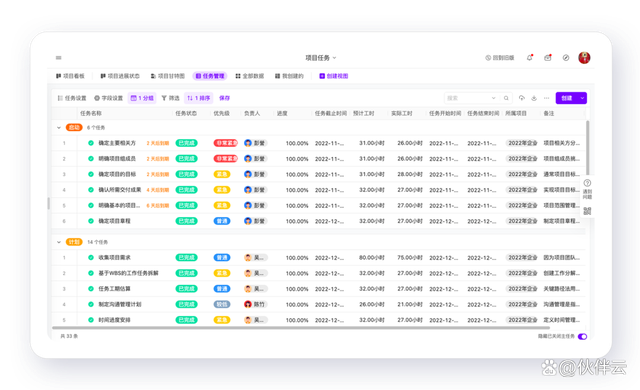Click assignee avatar in 制定沟通管理计划 row
Image resolution: width=640 pixels, height=390 pixels.
tap(248, 304)
